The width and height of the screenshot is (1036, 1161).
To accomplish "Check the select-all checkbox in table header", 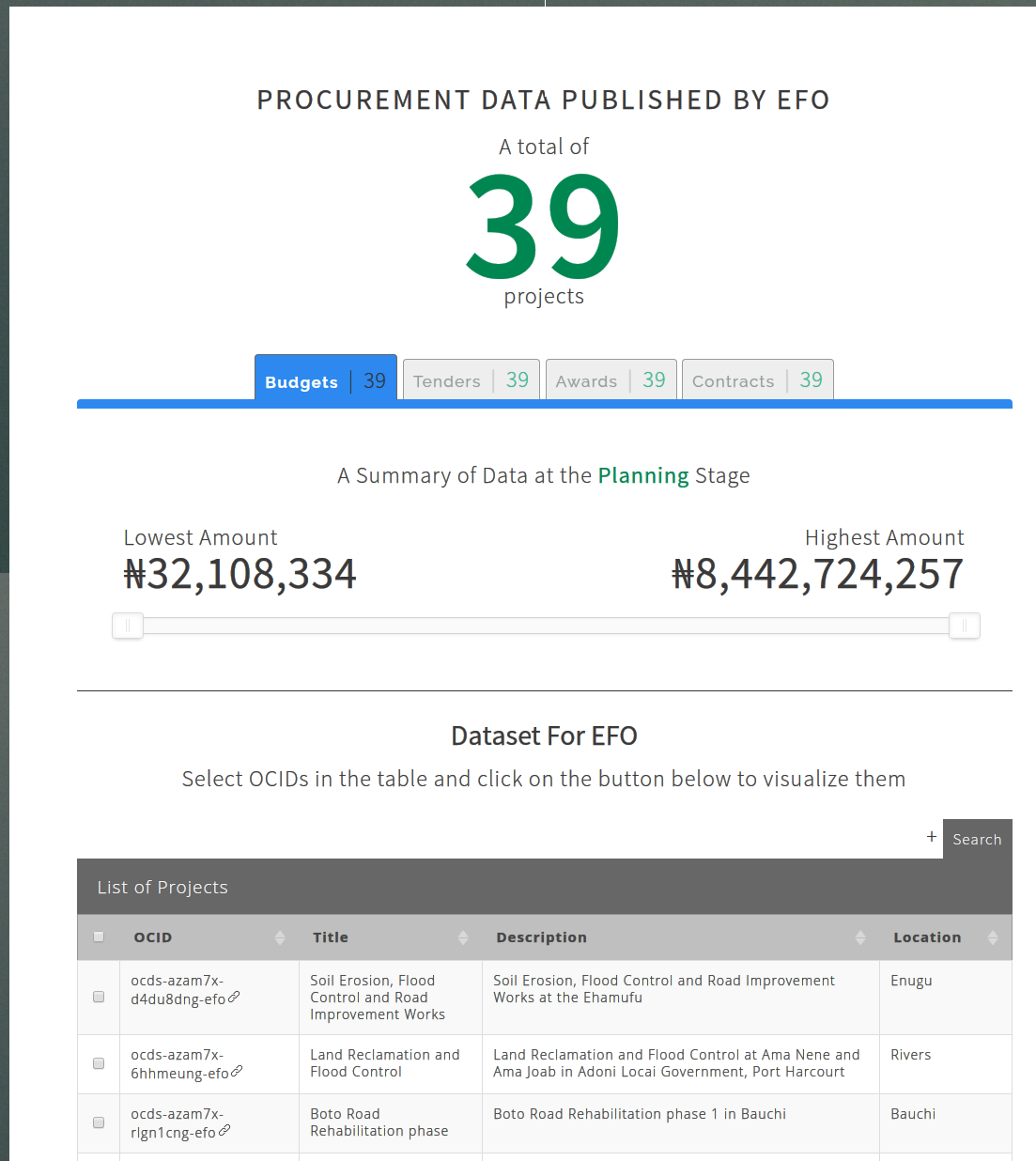I will point(99,937).
